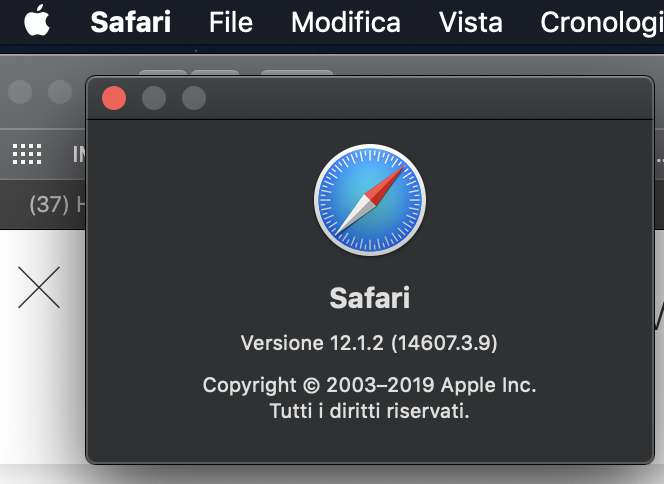This screenshot has width=664, height=484.
Task: Click the empty title bar of About dialog
Action: click(x=420, y=98)
